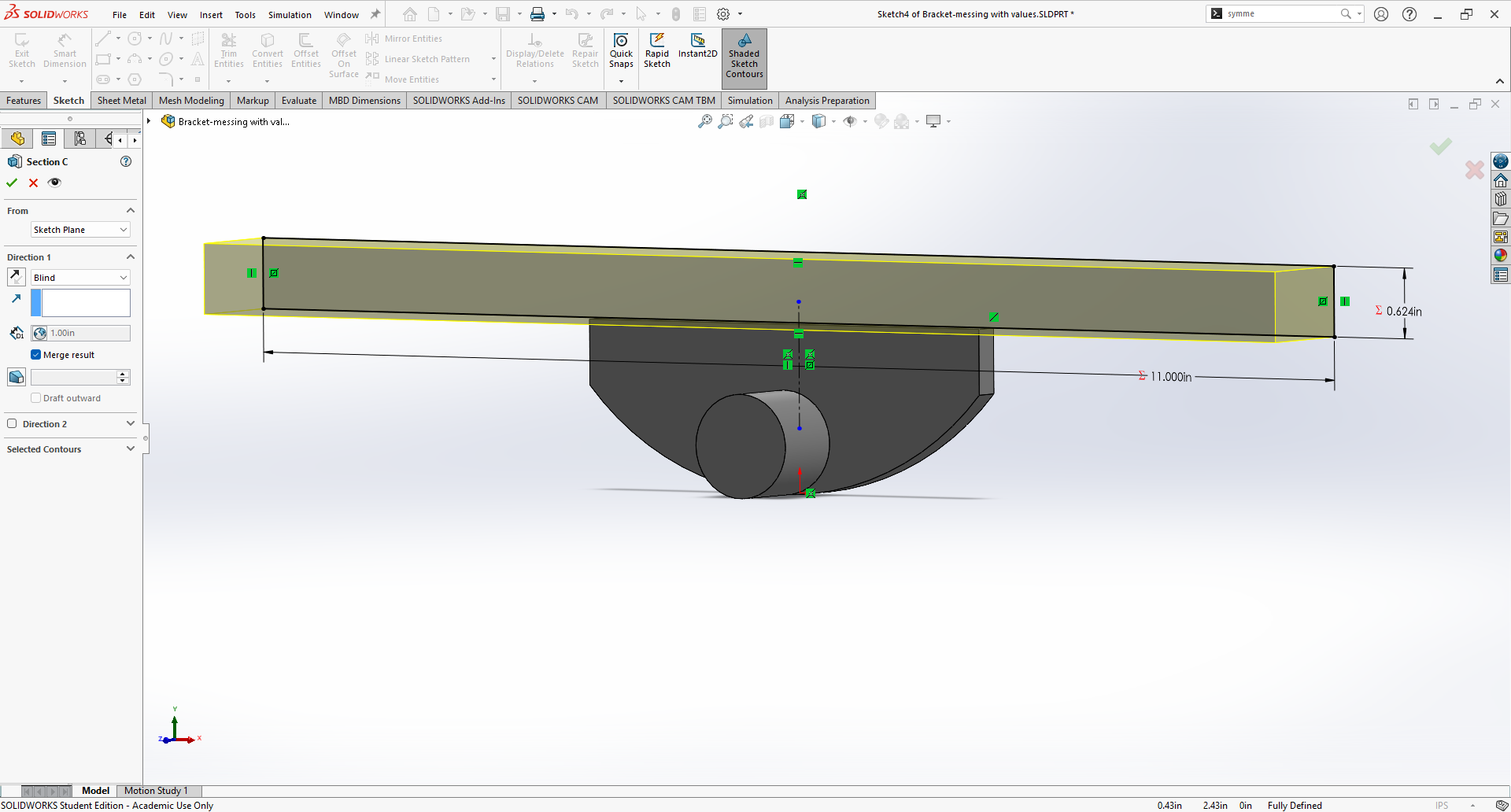The width and height of the screenshot is (1511, 812).
Task: Open FeatureManager Design Tree tab
Action: [x=17, y=138]
